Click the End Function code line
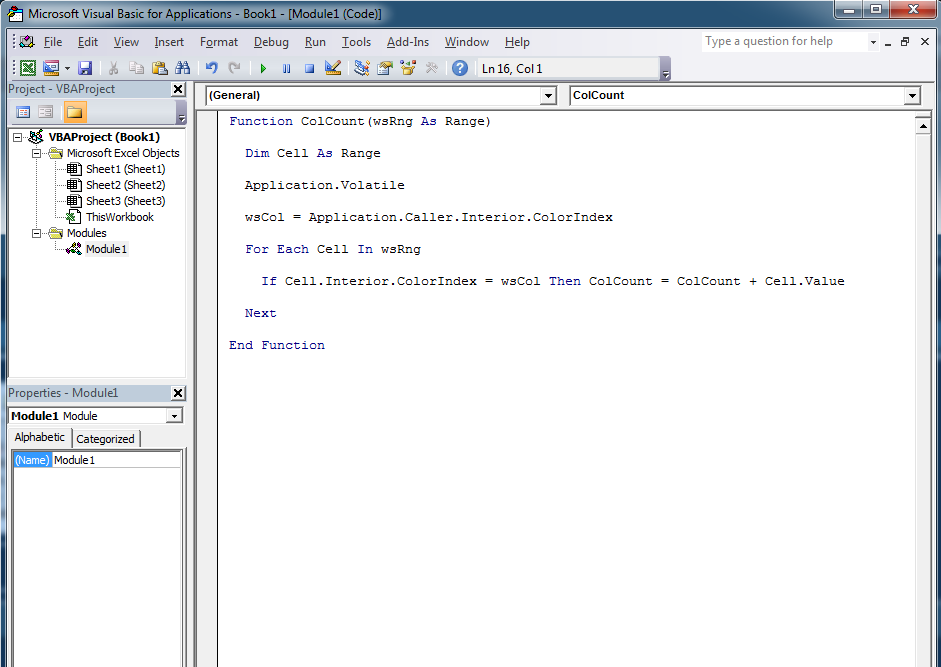This screenshot has width=941, height=667. pos(277,345)
